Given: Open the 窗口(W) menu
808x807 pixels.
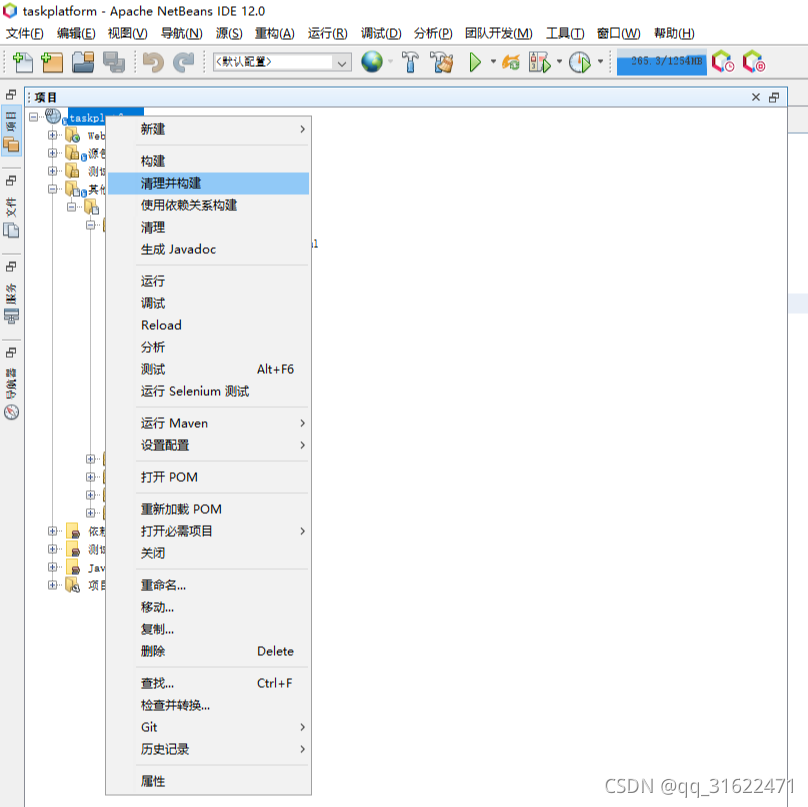Looking at the screenshot, I should (618, 33).
